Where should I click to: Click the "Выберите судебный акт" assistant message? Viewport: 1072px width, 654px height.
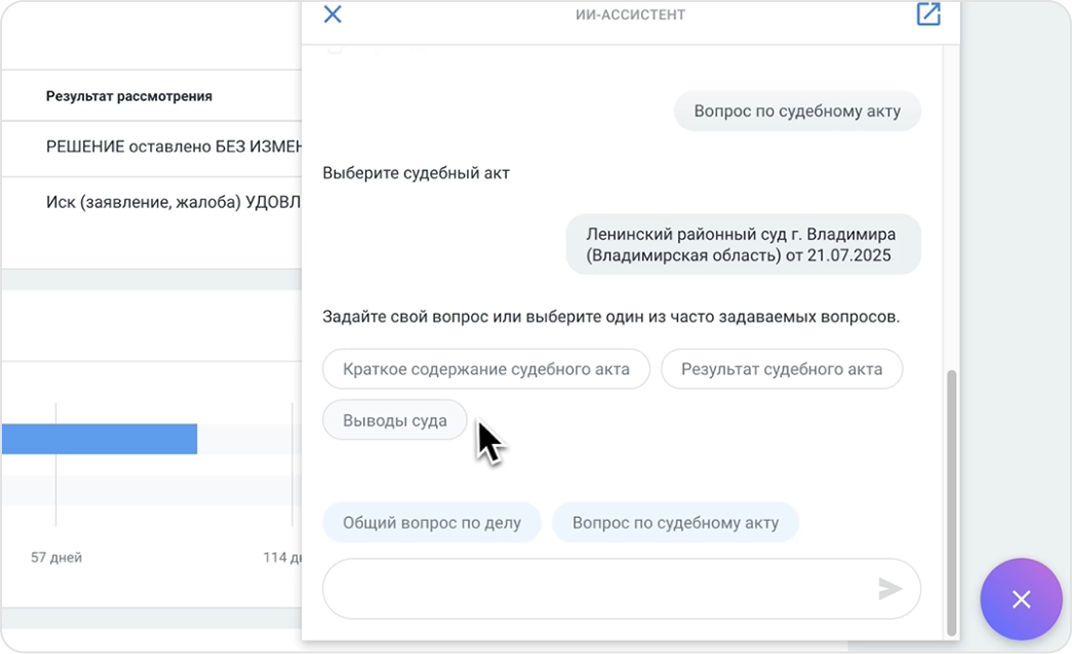[416, 173]
